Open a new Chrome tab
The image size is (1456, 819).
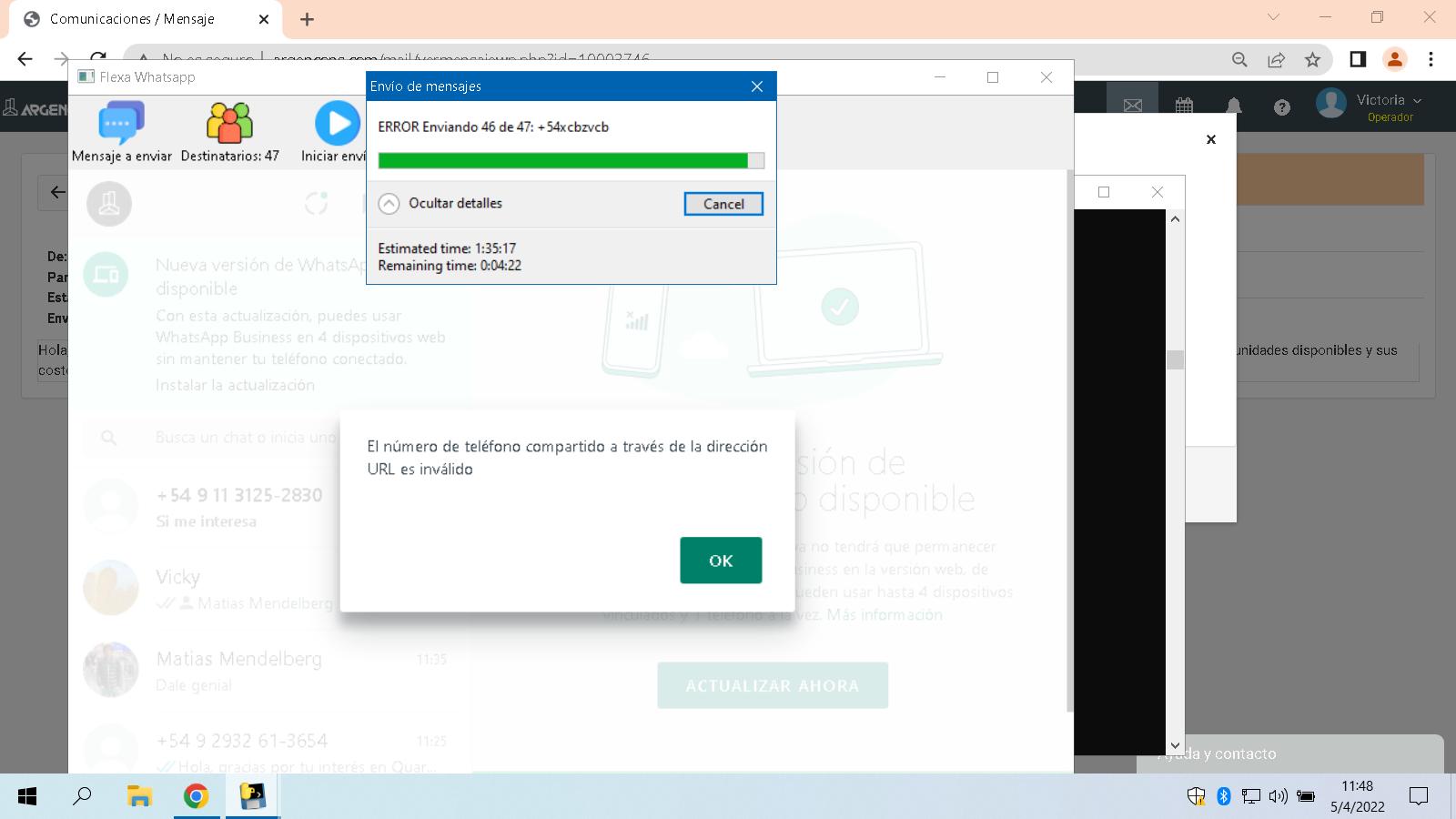tap(307, 19)
